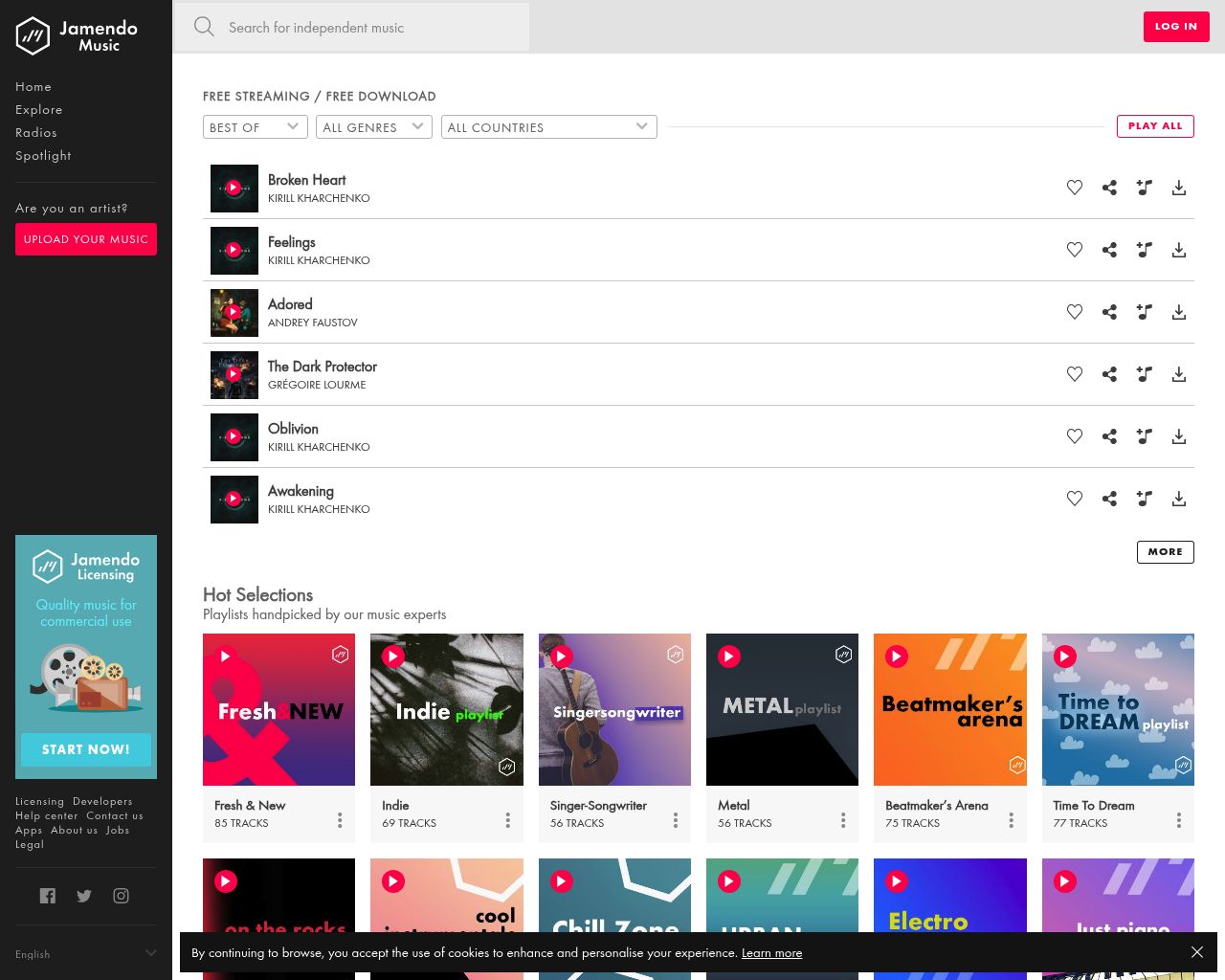This screenshot has height=980, width=1225.
Task: Download The Dark Protector track
Action: coord(1179,374)
